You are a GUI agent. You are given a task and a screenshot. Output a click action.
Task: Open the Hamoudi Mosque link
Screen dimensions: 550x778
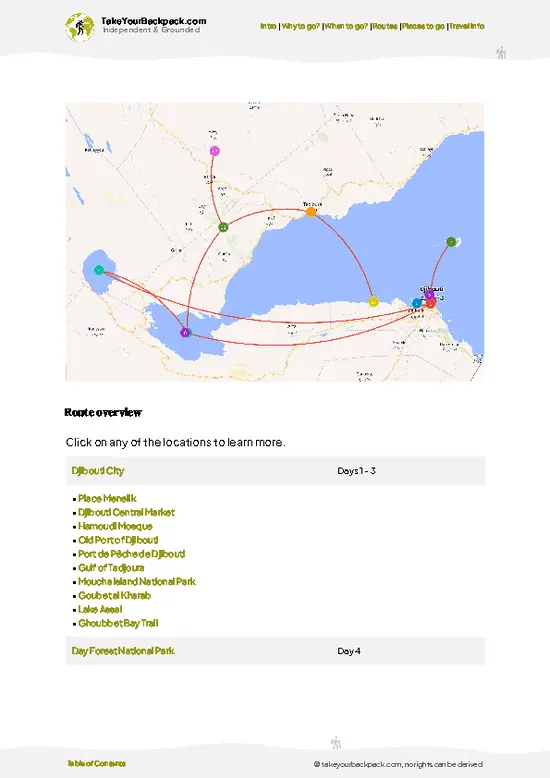(x=115, y=526)
